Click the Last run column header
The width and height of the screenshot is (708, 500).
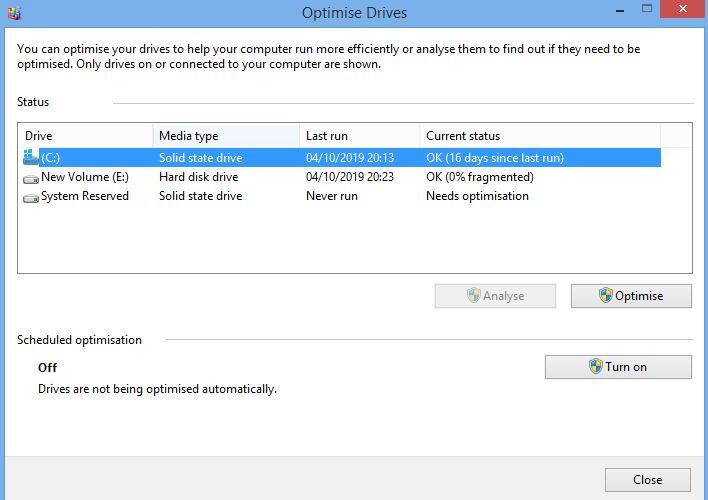[358, 136]
